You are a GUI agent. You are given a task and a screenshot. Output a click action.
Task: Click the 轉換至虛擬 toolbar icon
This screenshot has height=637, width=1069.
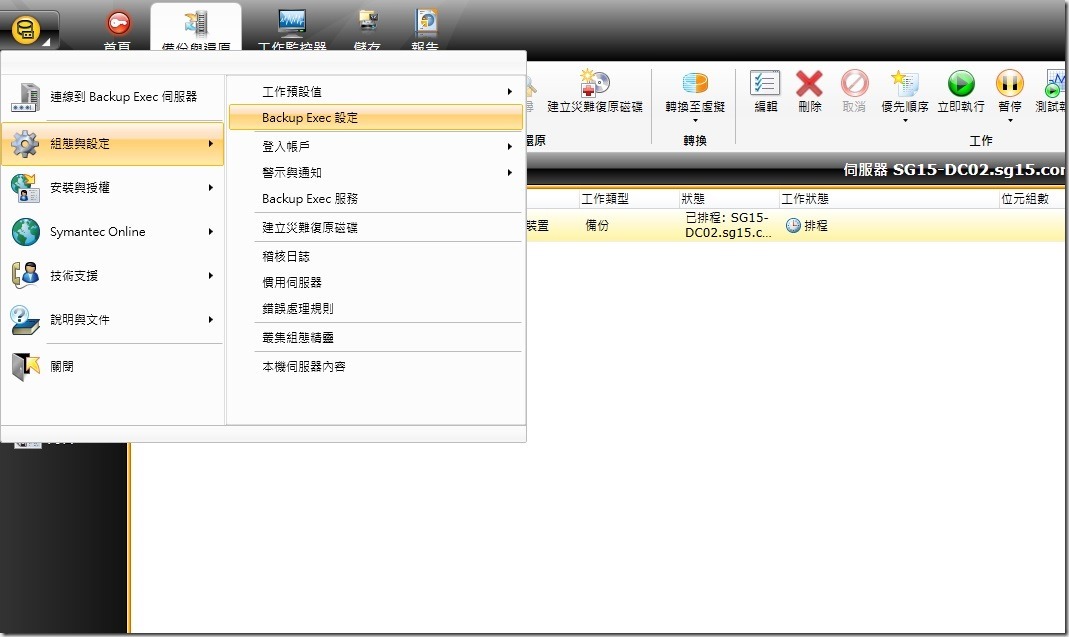click(695, 83)
